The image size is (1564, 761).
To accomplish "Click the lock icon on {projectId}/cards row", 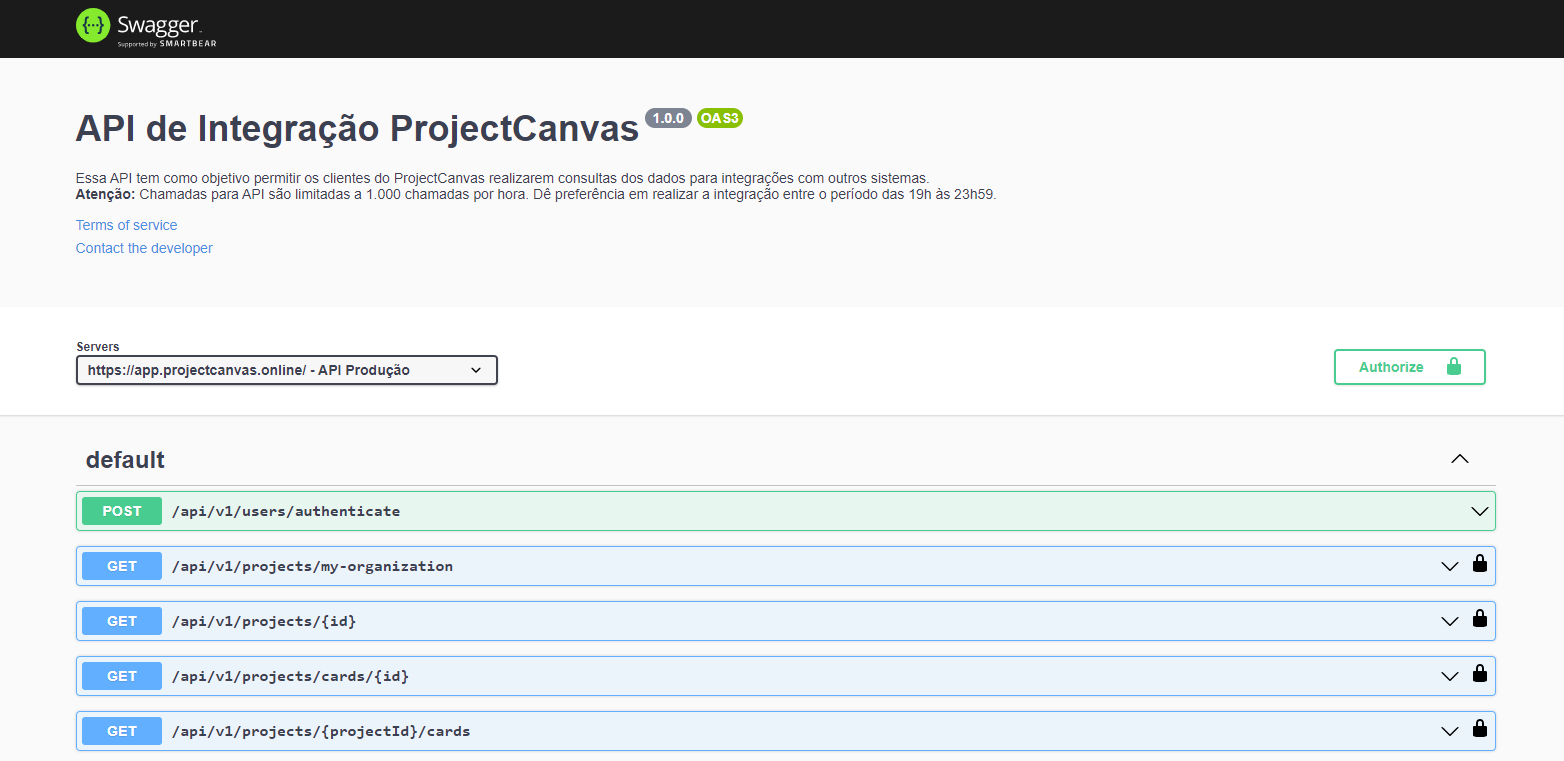I will coord(1479,729).
